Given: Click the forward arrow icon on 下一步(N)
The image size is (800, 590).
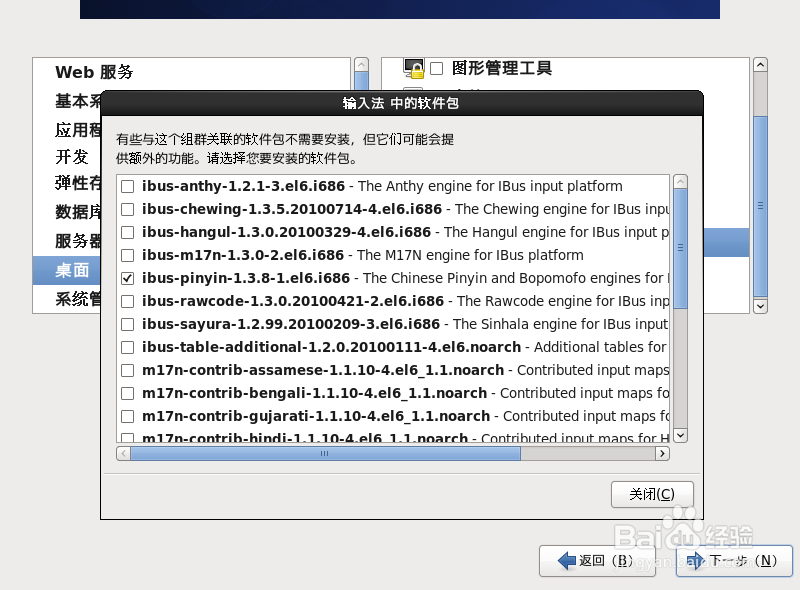Looking at the screenshot, I should click(x=697, y=561).
